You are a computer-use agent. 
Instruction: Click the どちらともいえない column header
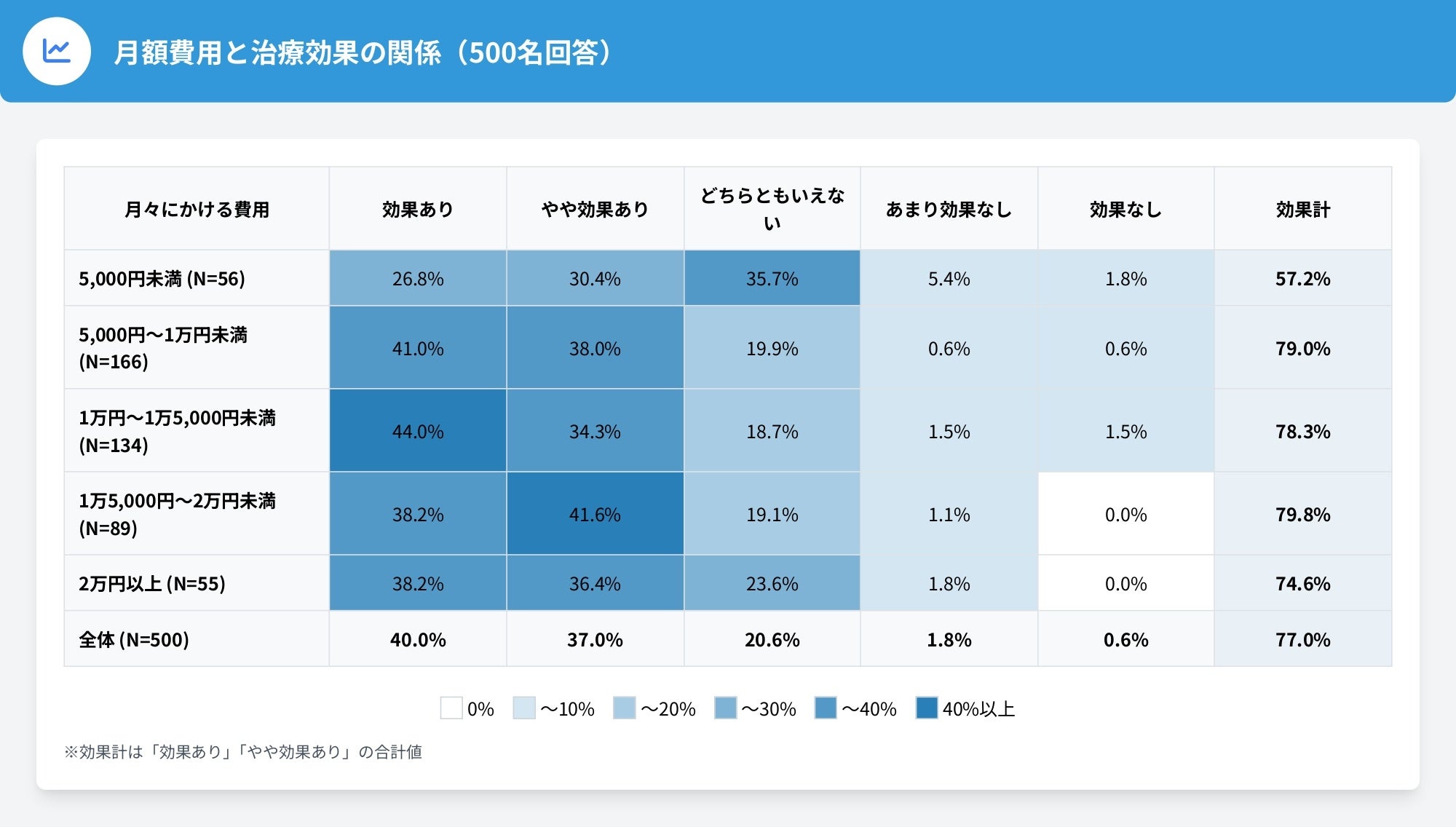(x=772, y=209)
